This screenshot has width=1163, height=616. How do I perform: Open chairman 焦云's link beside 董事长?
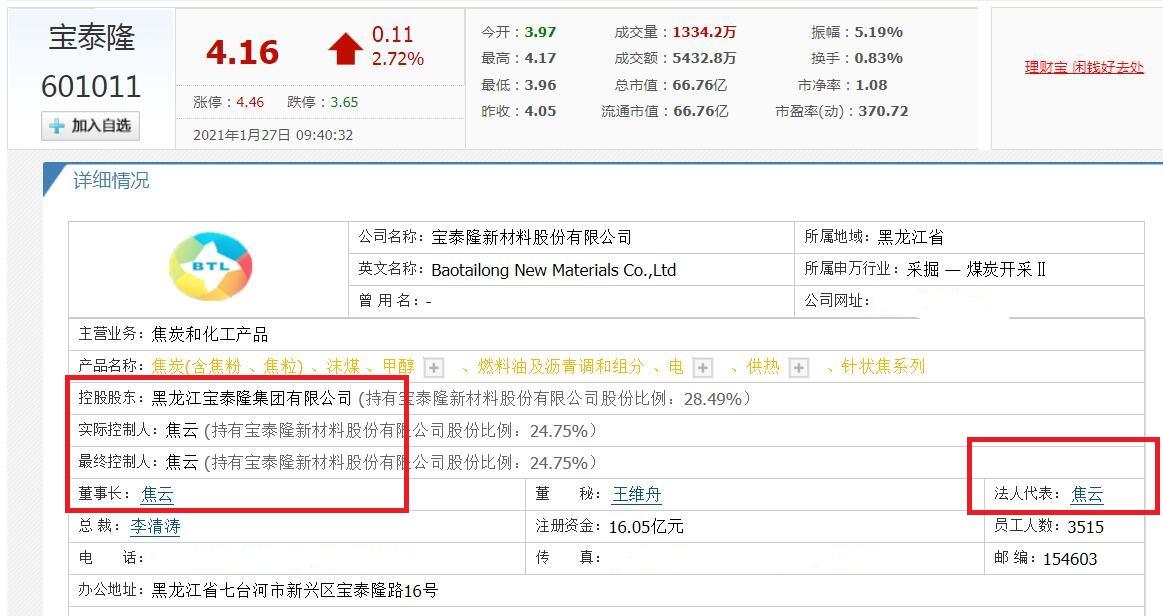tap(157, 494)
